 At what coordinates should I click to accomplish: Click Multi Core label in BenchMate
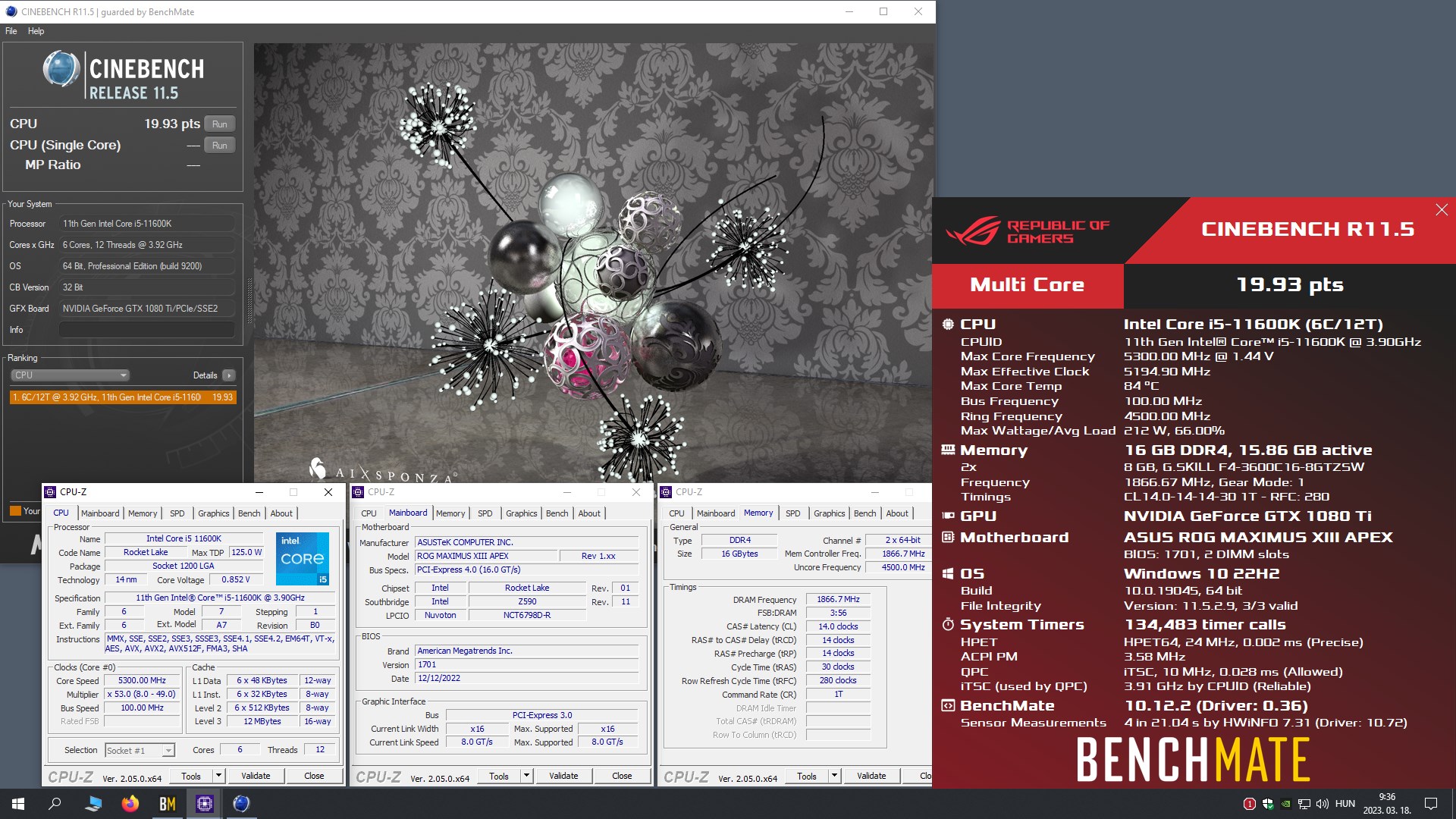point(1027,285)
